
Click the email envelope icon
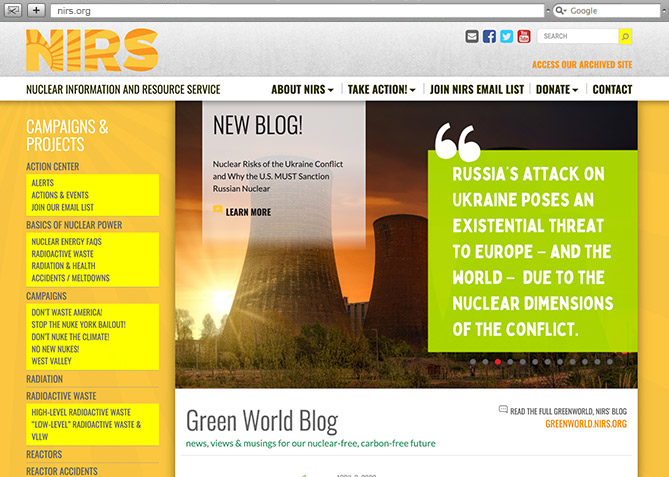click(x=471, y=36)
